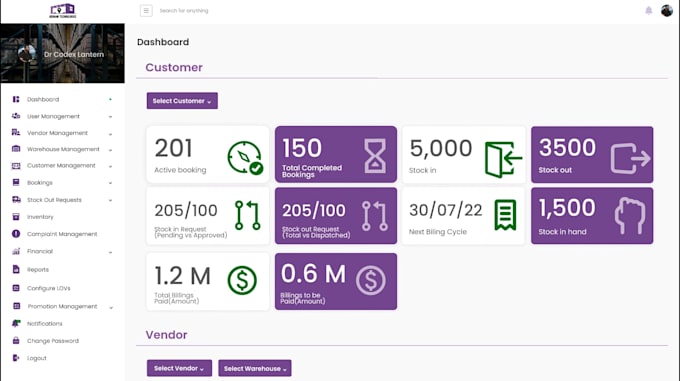Click the Reports document icon
This screenshot has height=381, width=680.
16,270
